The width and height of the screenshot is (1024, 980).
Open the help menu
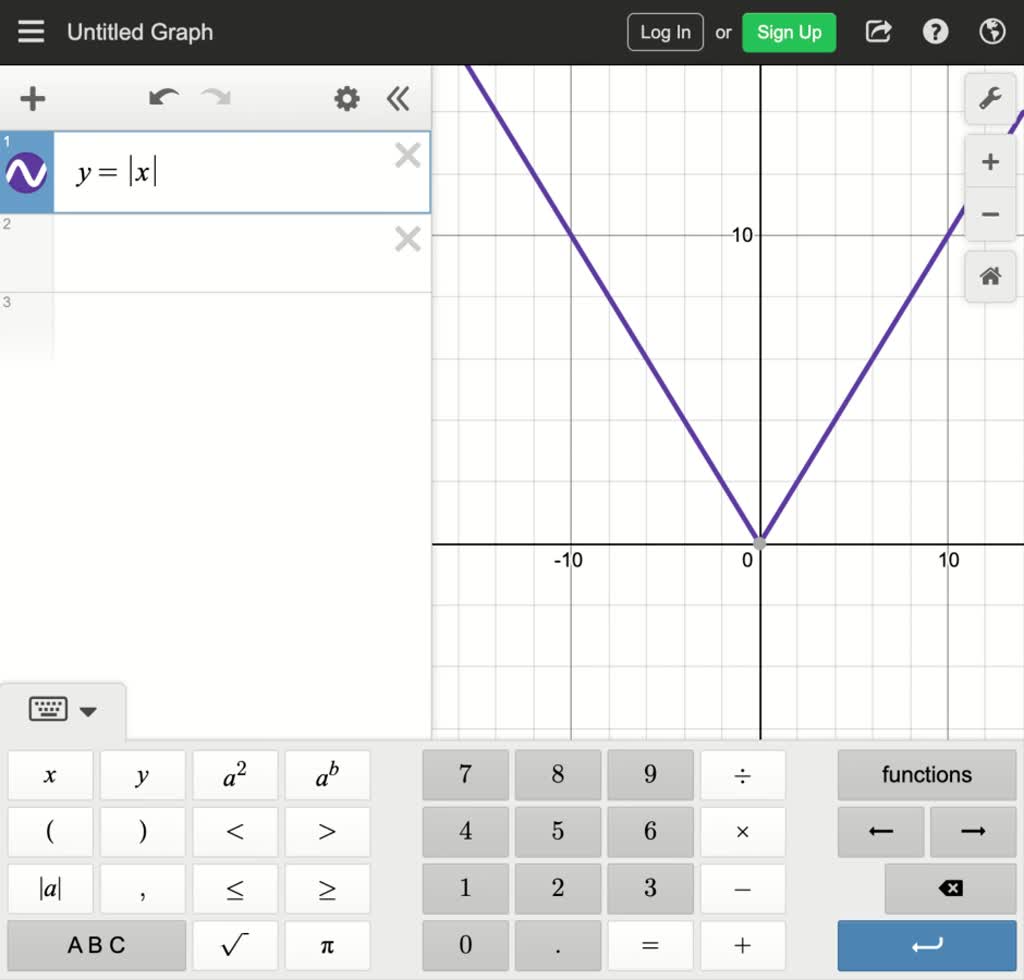coord(935,31)
